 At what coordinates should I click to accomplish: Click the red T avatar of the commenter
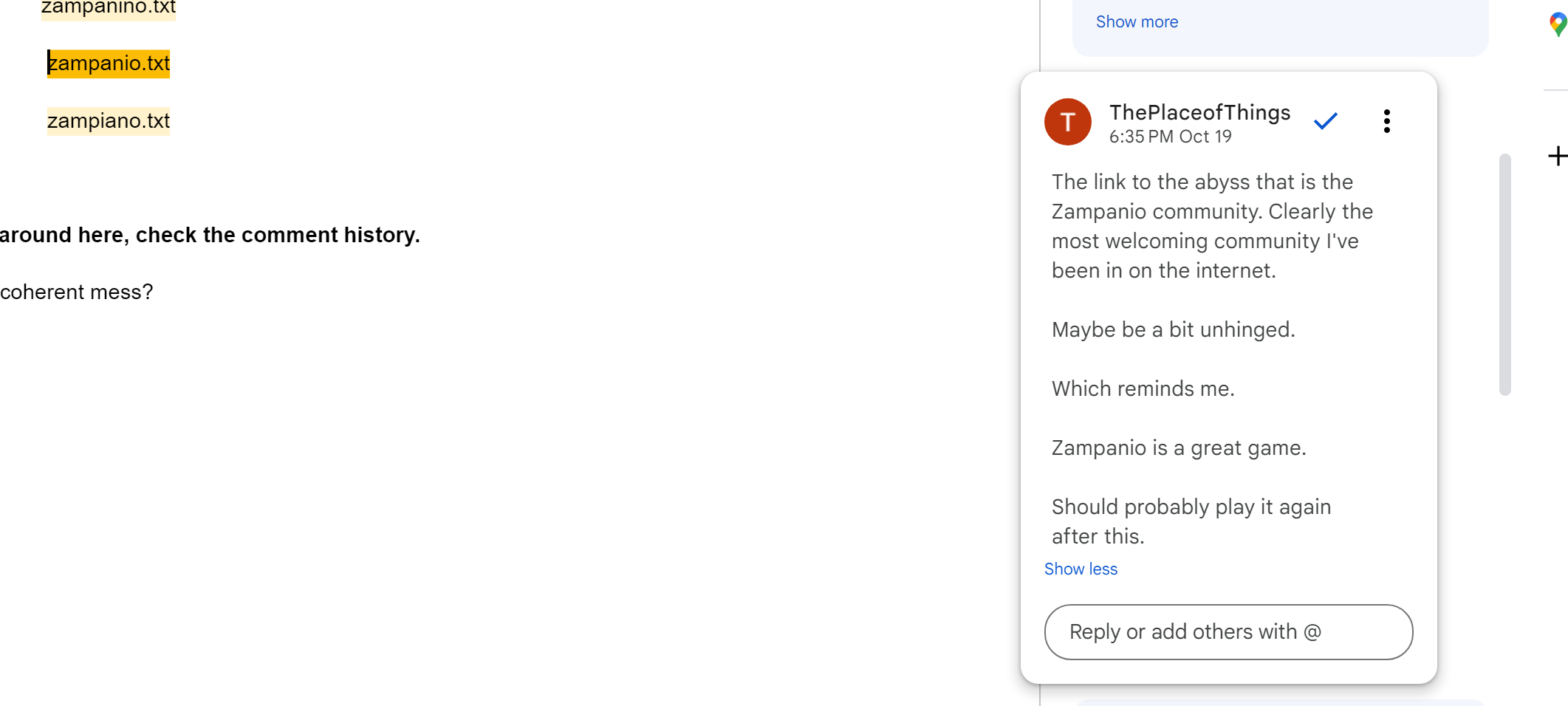(x=1067, y=122)
